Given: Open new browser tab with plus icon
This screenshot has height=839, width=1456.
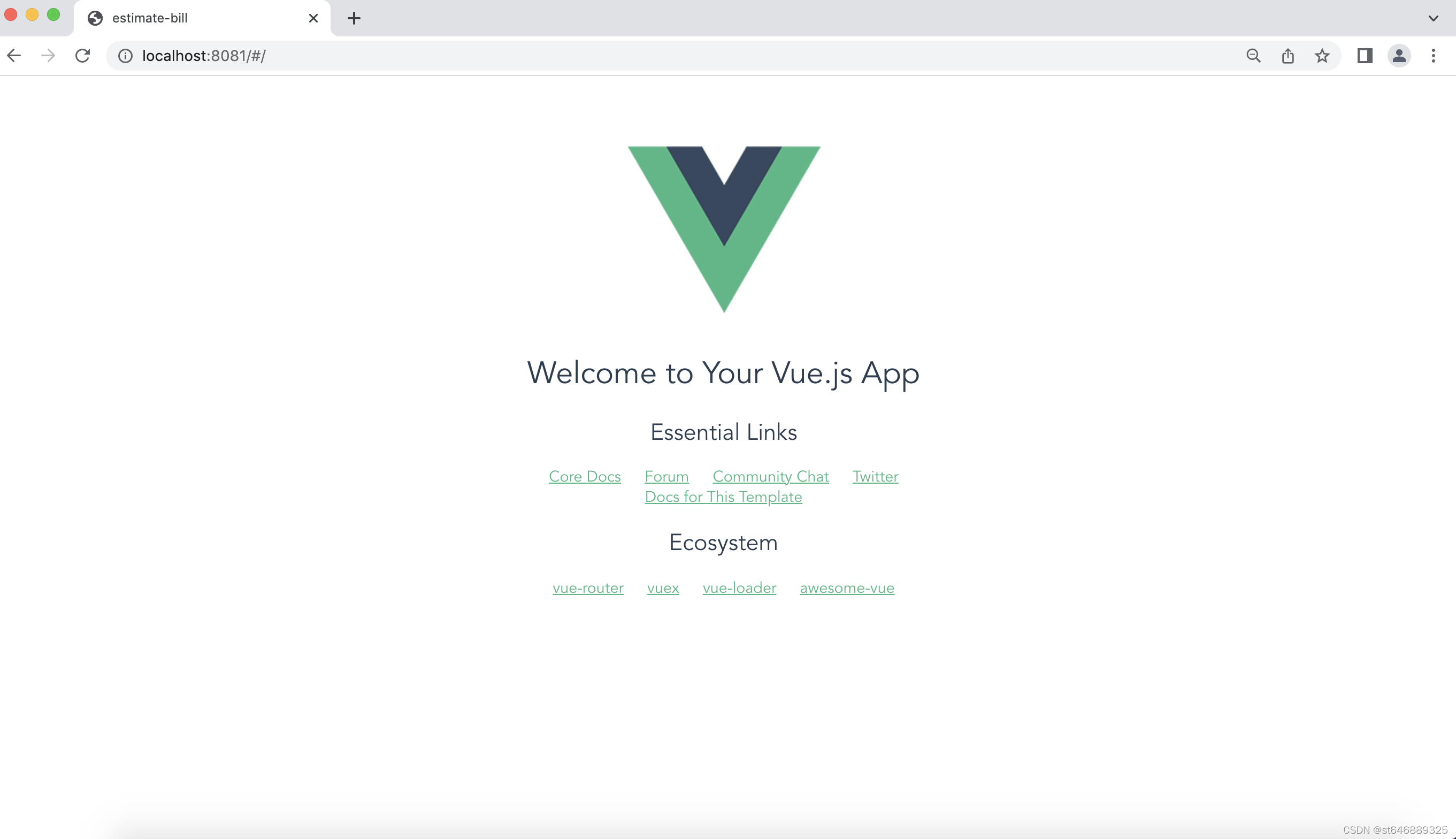Looking at the screenshot, I should (354, 18).
